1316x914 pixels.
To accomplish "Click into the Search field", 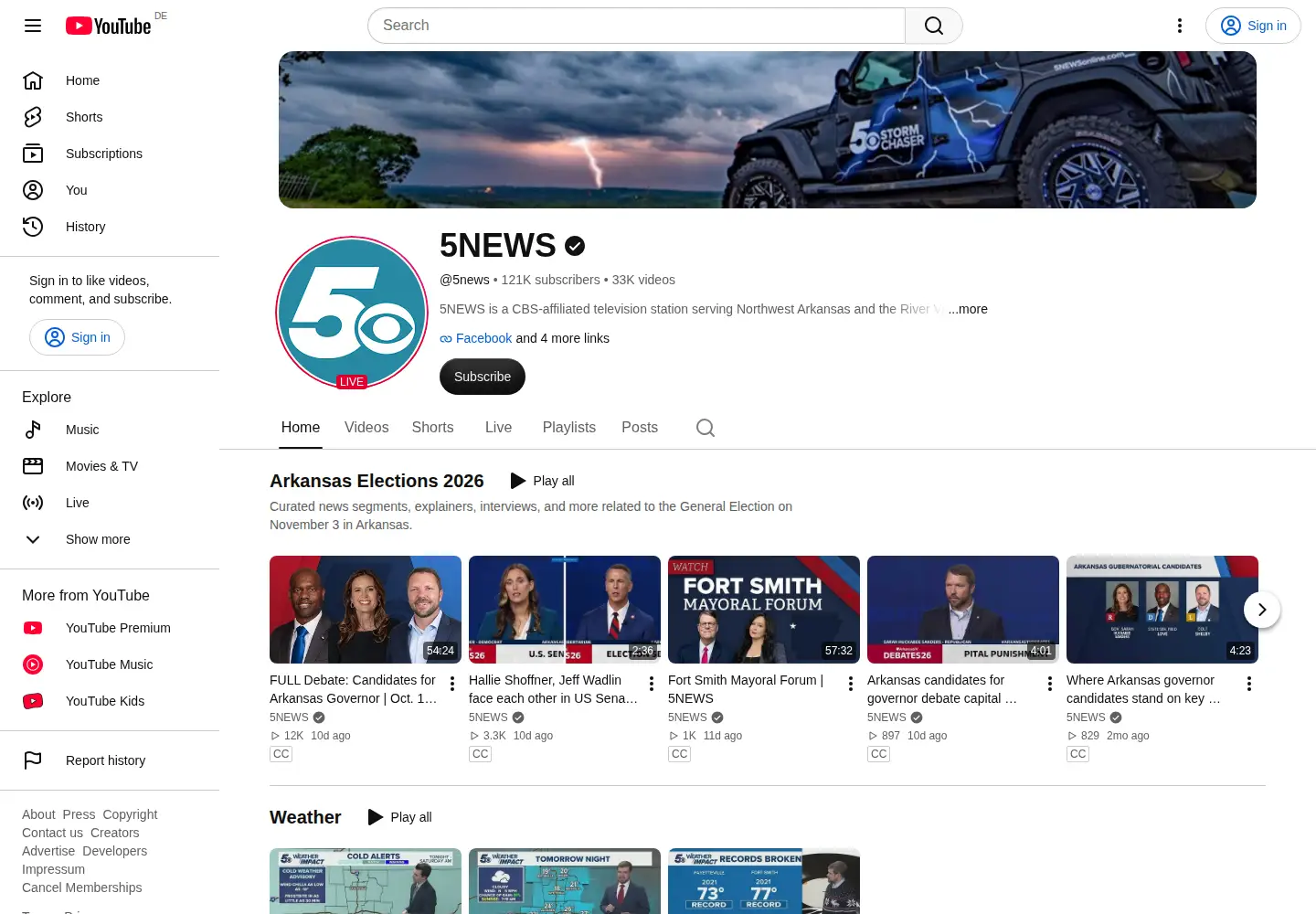I will [636, 26].
